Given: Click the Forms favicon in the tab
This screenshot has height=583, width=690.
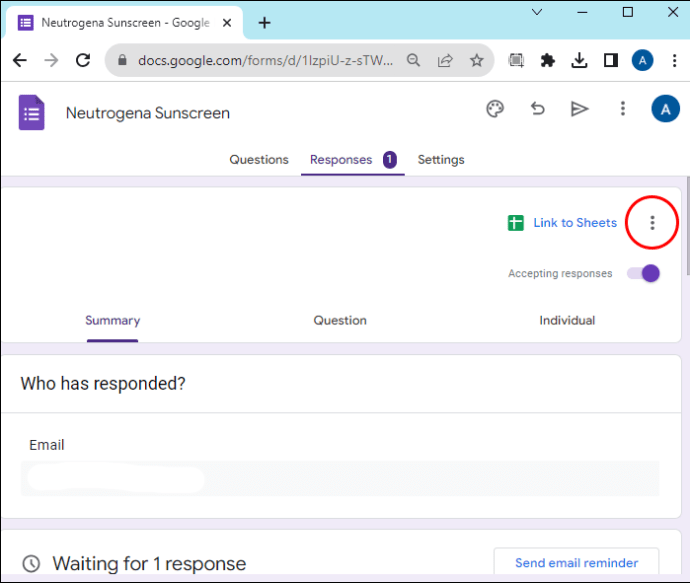Looking at the screenshot, I should 26,22.
